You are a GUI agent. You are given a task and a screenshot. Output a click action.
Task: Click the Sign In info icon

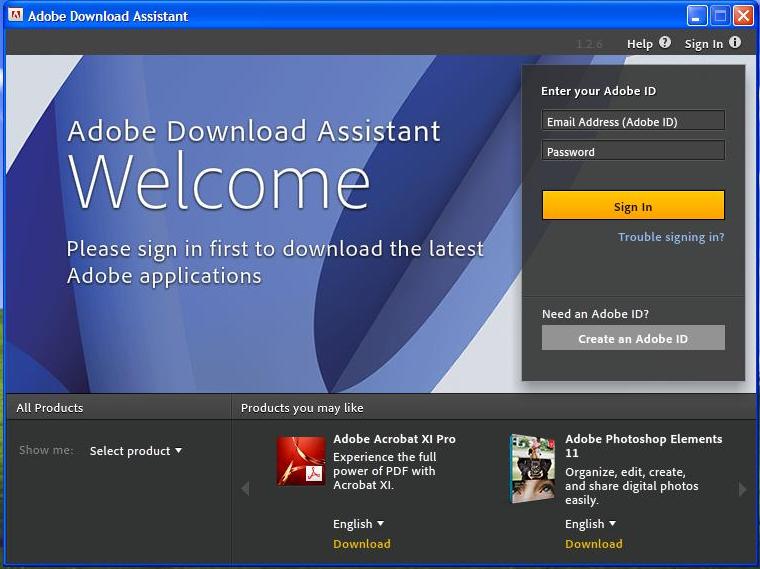tap(735, 43)
